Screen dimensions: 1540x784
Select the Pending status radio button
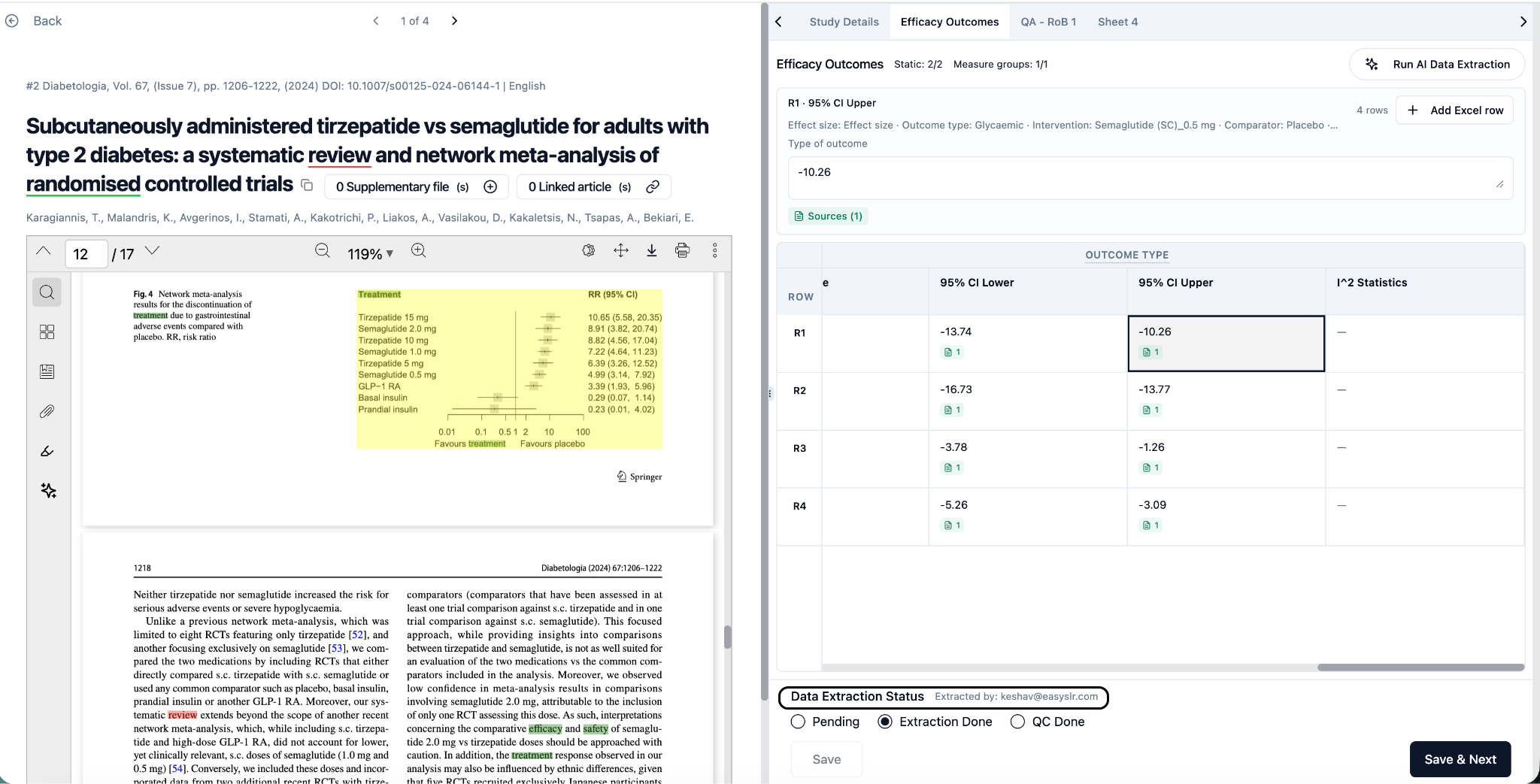(x=798, y=722)
